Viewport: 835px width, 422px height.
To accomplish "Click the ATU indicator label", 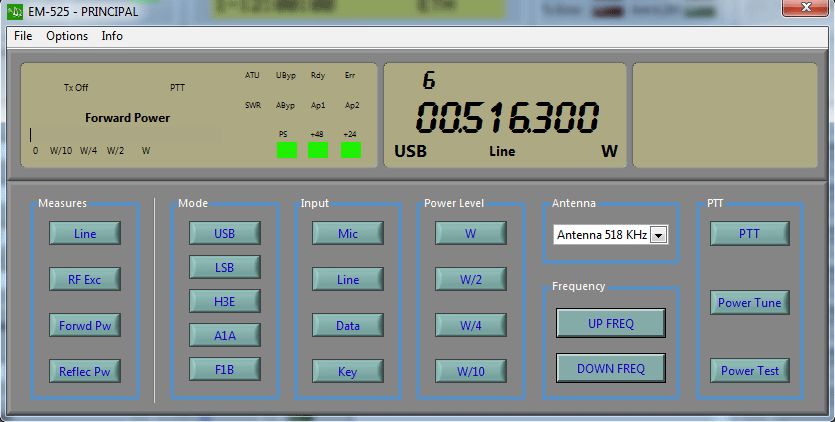I will coord(252,75).
